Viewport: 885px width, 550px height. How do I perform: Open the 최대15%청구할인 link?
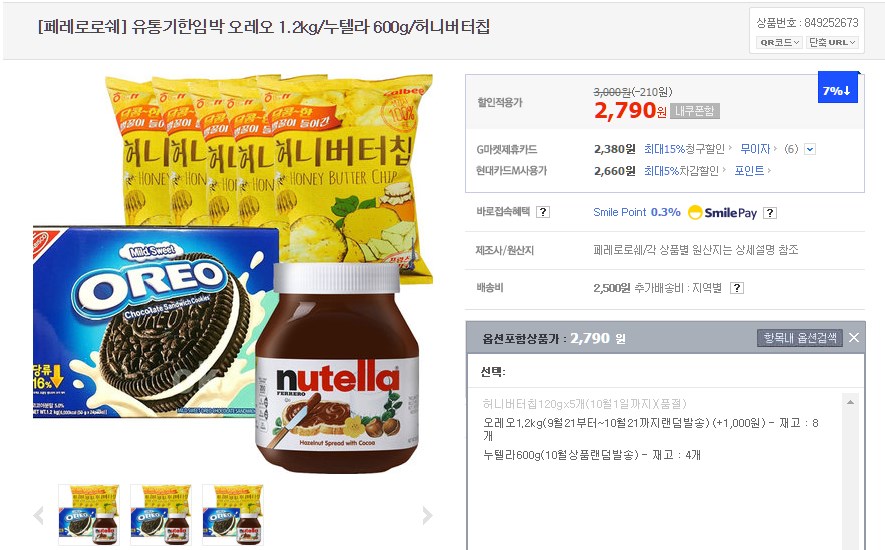coord(684,149)
